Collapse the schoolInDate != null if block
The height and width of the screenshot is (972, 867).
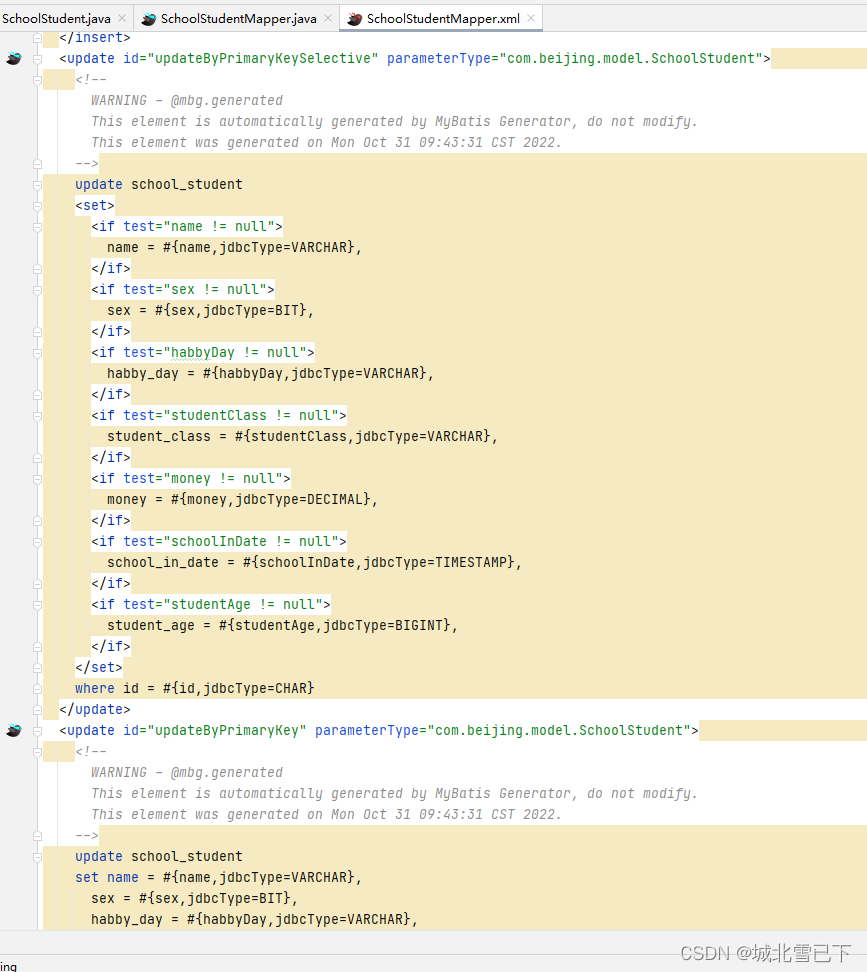pyautogui.click(x=36, y=541)
